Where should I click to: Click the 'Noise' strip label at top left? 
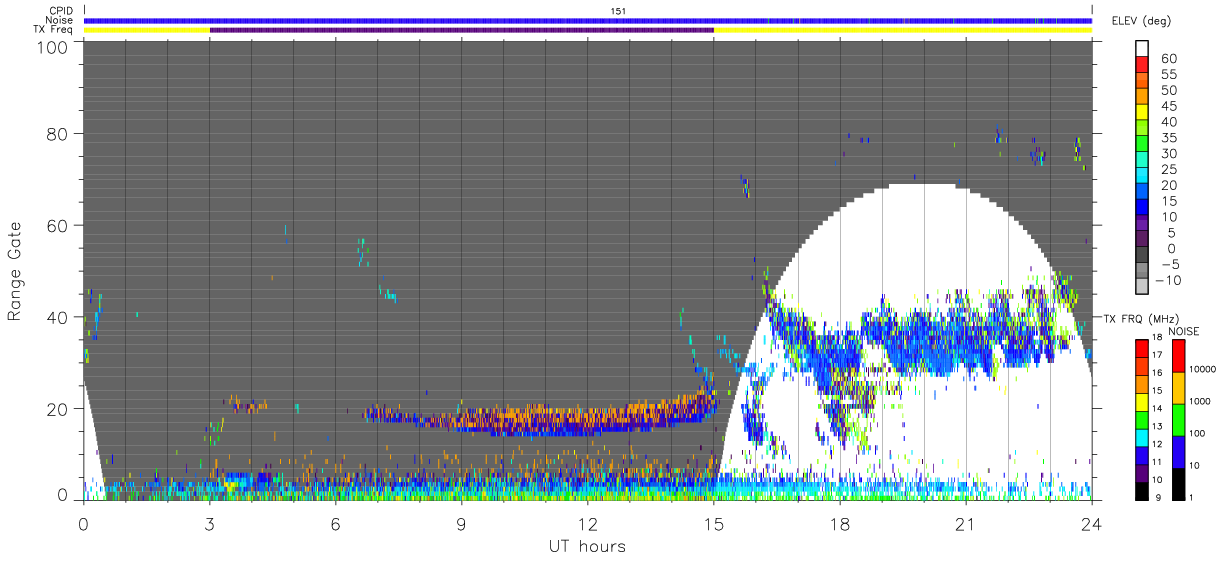click(x=60, y=20)
